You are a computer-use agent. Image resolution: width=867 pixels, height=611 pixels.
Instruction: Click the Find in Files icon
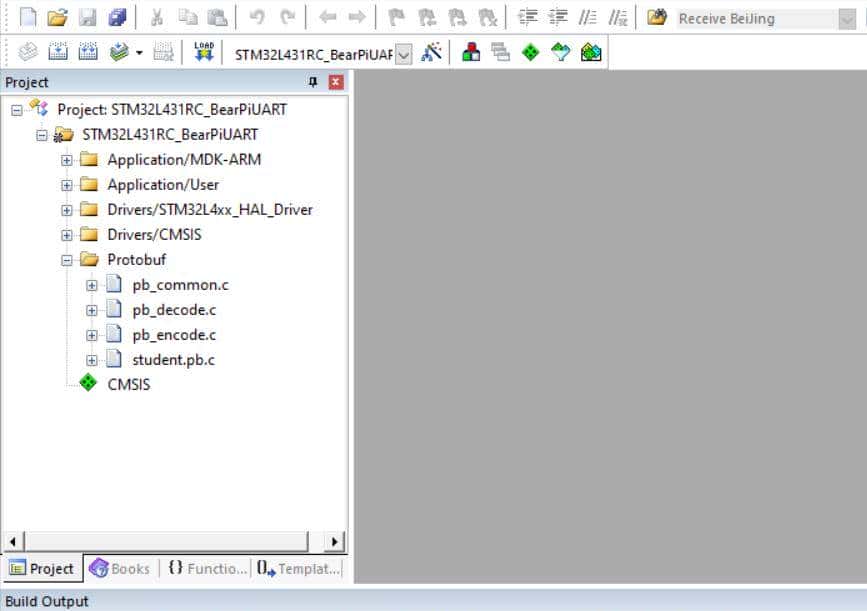tap(657, 17)
